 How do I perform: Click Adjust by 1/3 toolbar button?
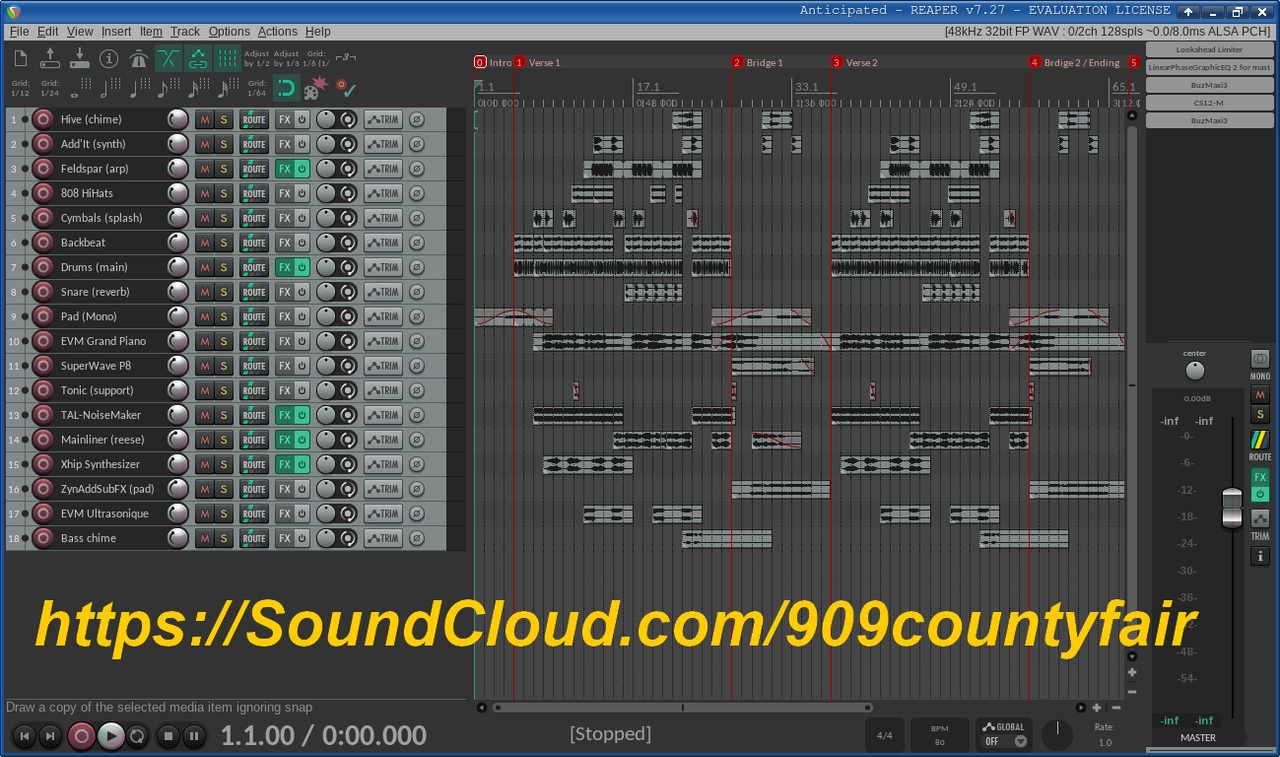tap(286, 58)
